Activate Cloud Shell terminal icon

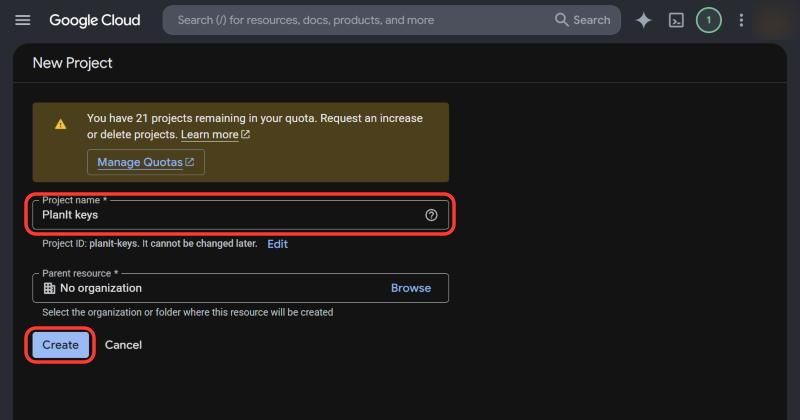(676, 20)
